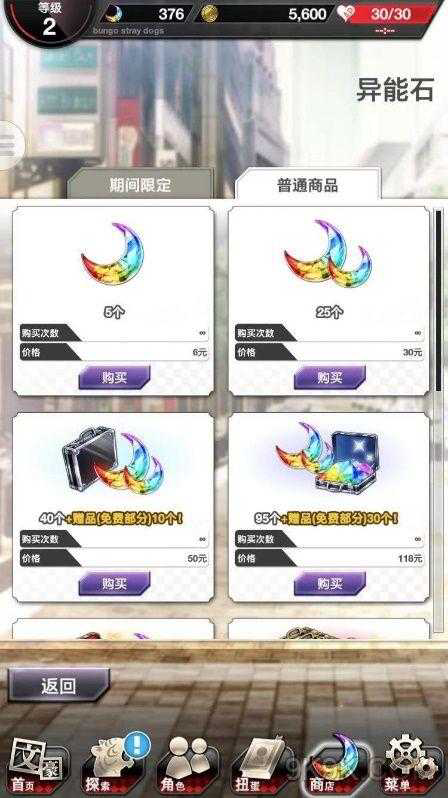448x798 pixels.
Task: Open the 首页 home icon
Action: (37, 767)
